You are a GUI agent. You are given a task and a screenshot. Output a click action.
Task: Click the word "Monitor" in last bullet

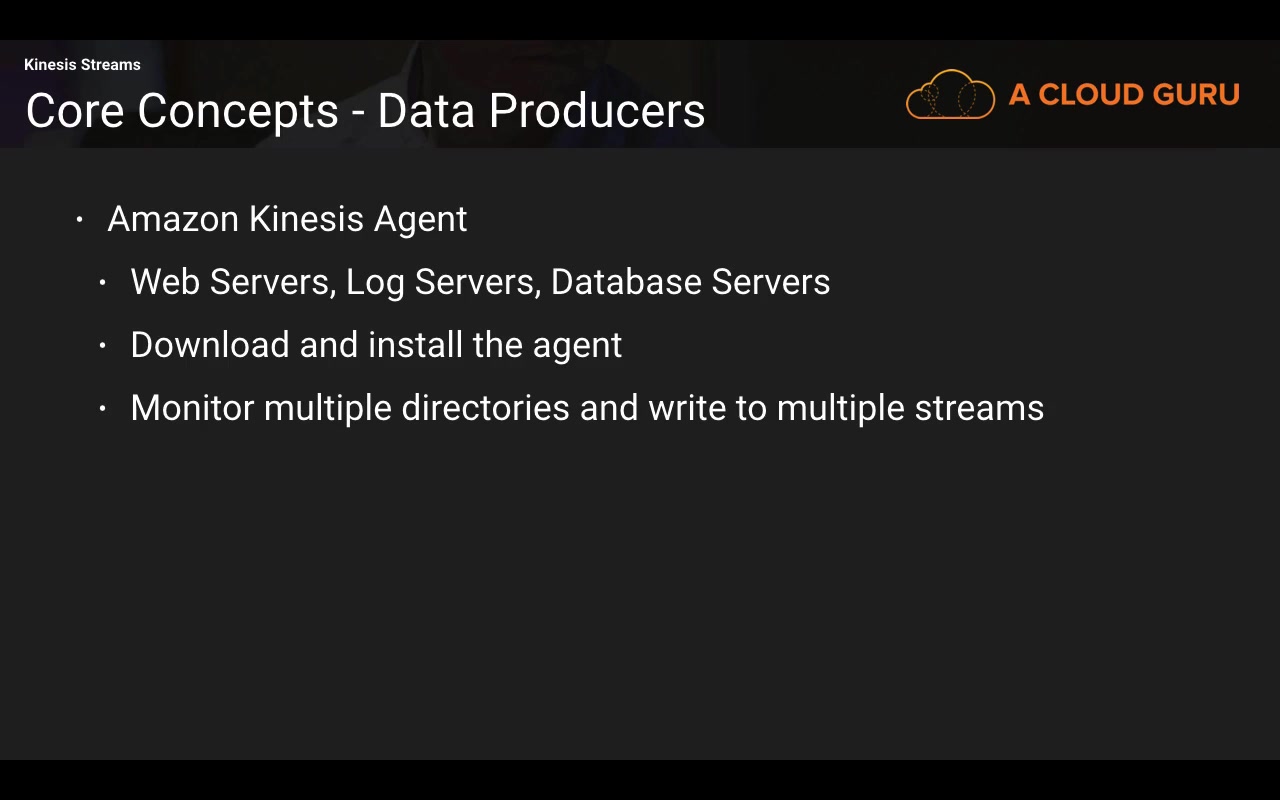tap(192, 408)
